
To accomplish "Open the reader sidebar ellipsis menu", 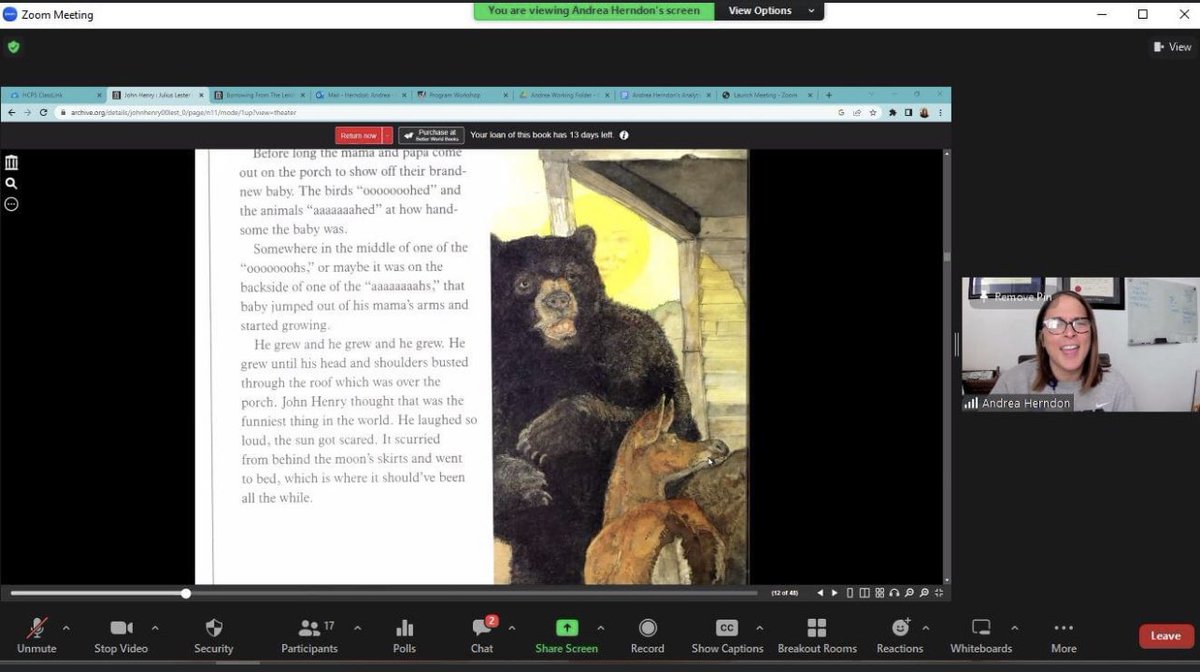I will coord(11,204).
